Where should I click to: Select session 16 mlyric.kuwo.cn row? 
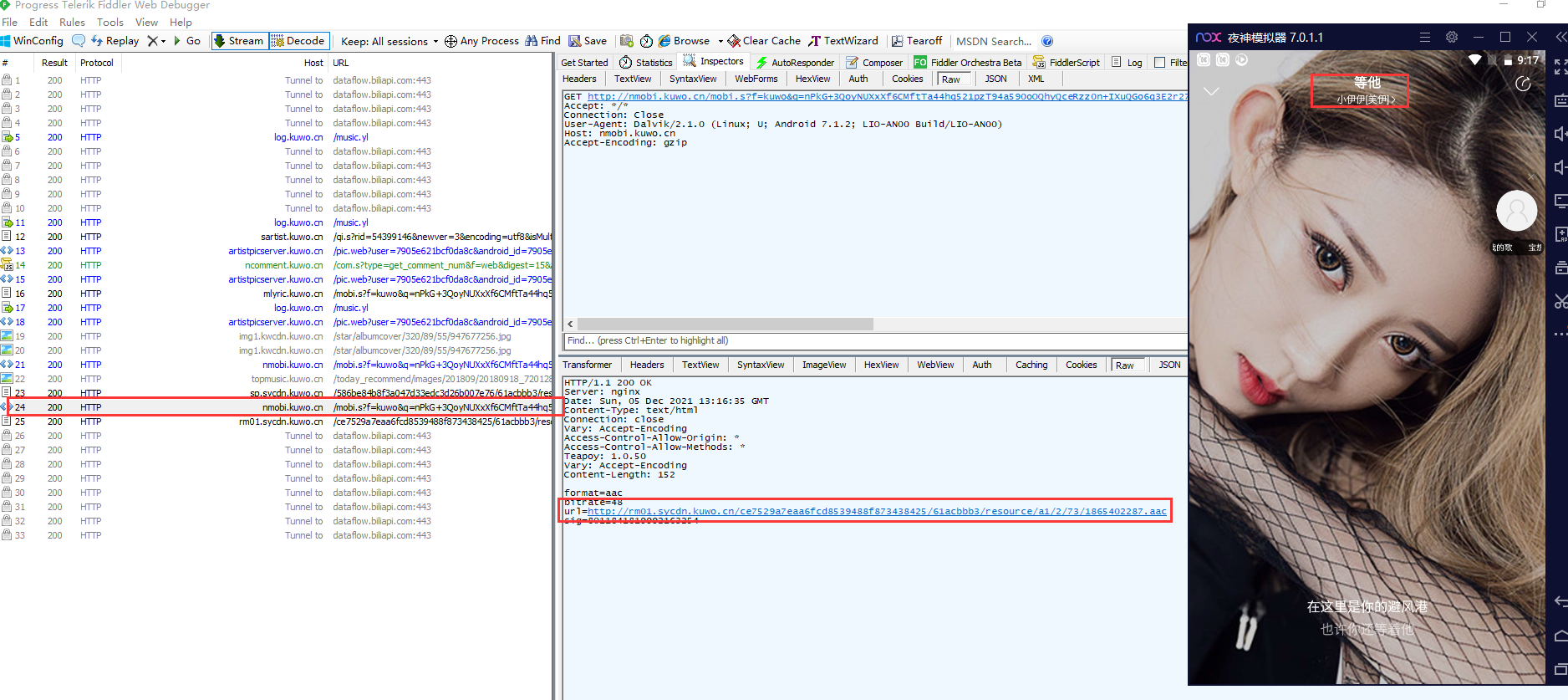pyautogui.click(x=276, y=294)
